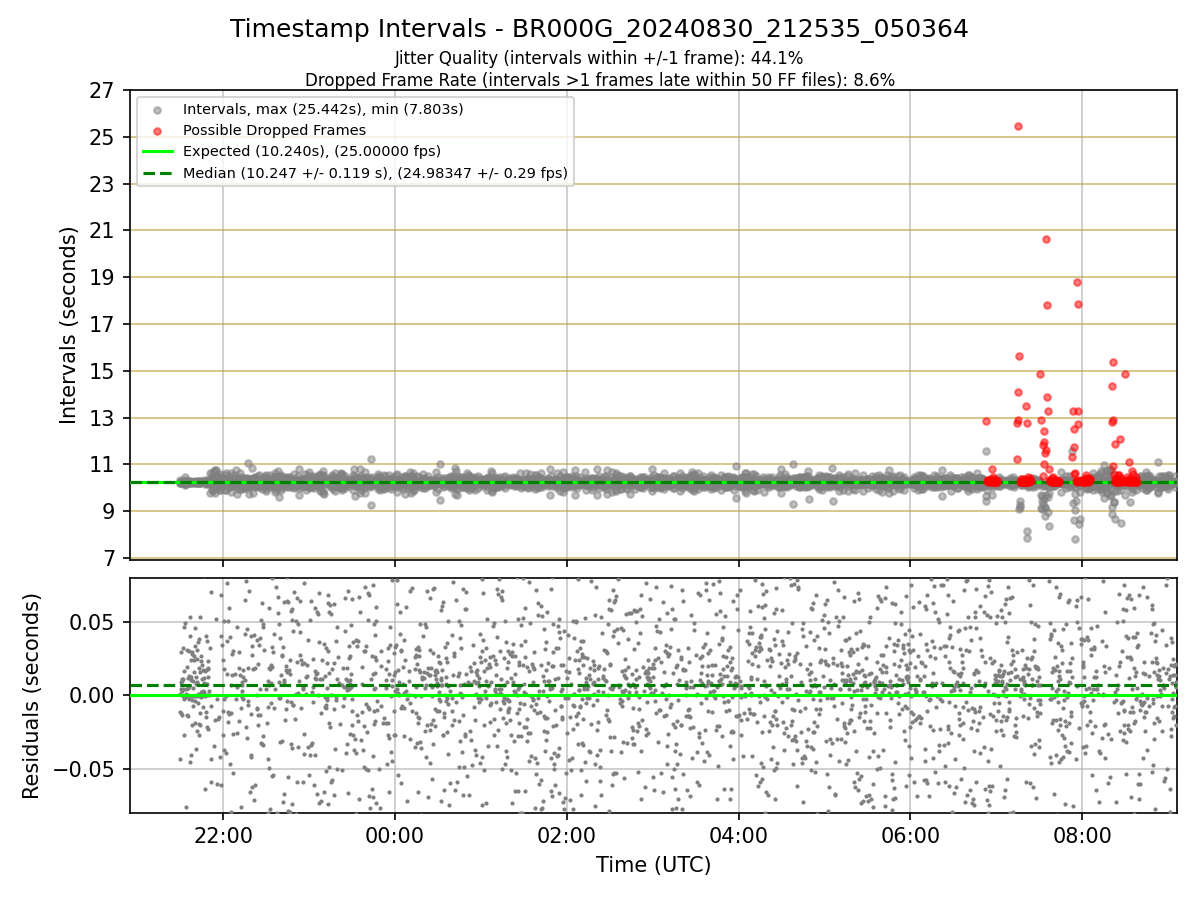
Task: Click the solid green line sample in the legend
Action: click(157, 152)
